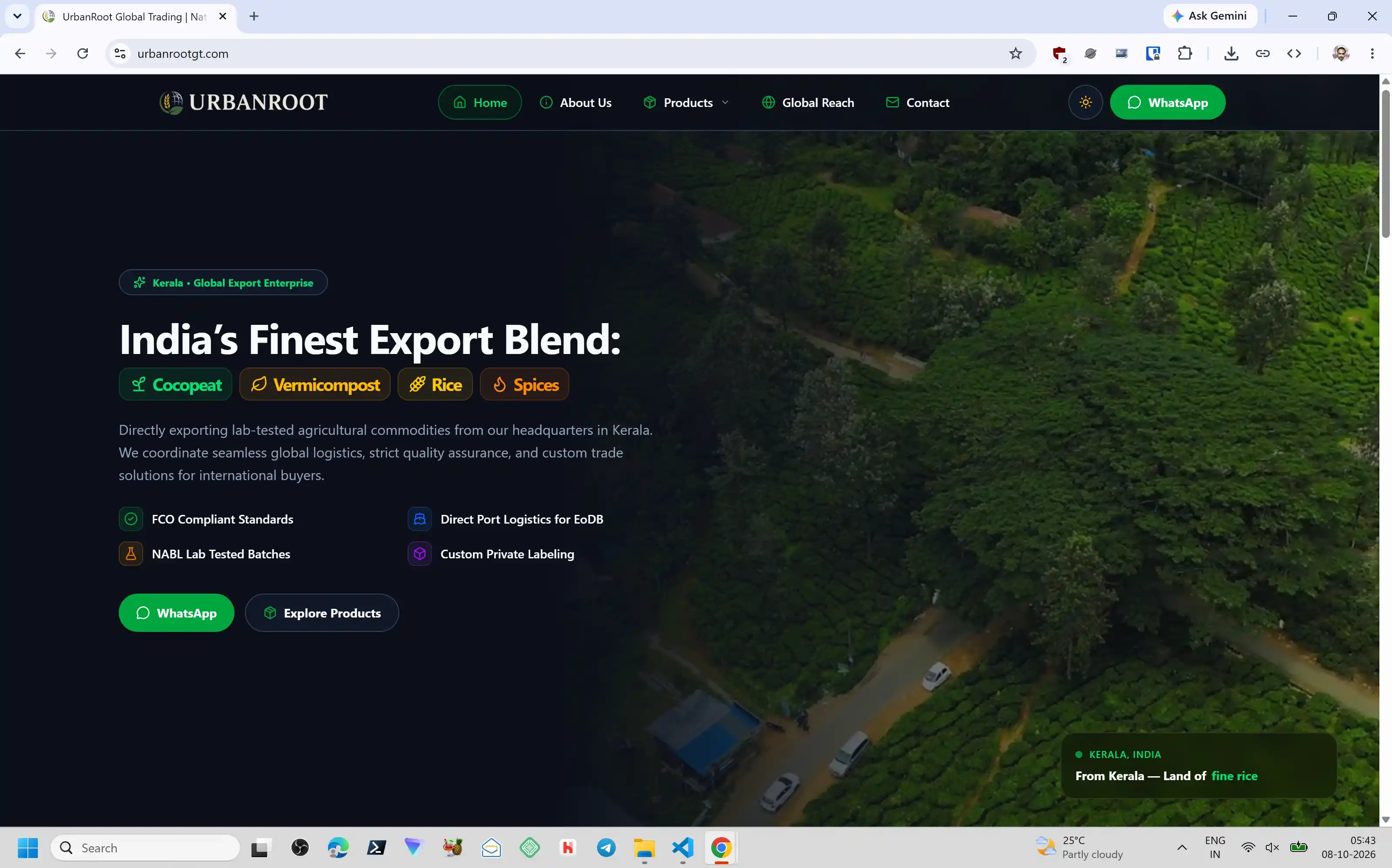Open the weather widget showing 25°C
Viewport: 1392px width, 868px height.
(1080, 847)
